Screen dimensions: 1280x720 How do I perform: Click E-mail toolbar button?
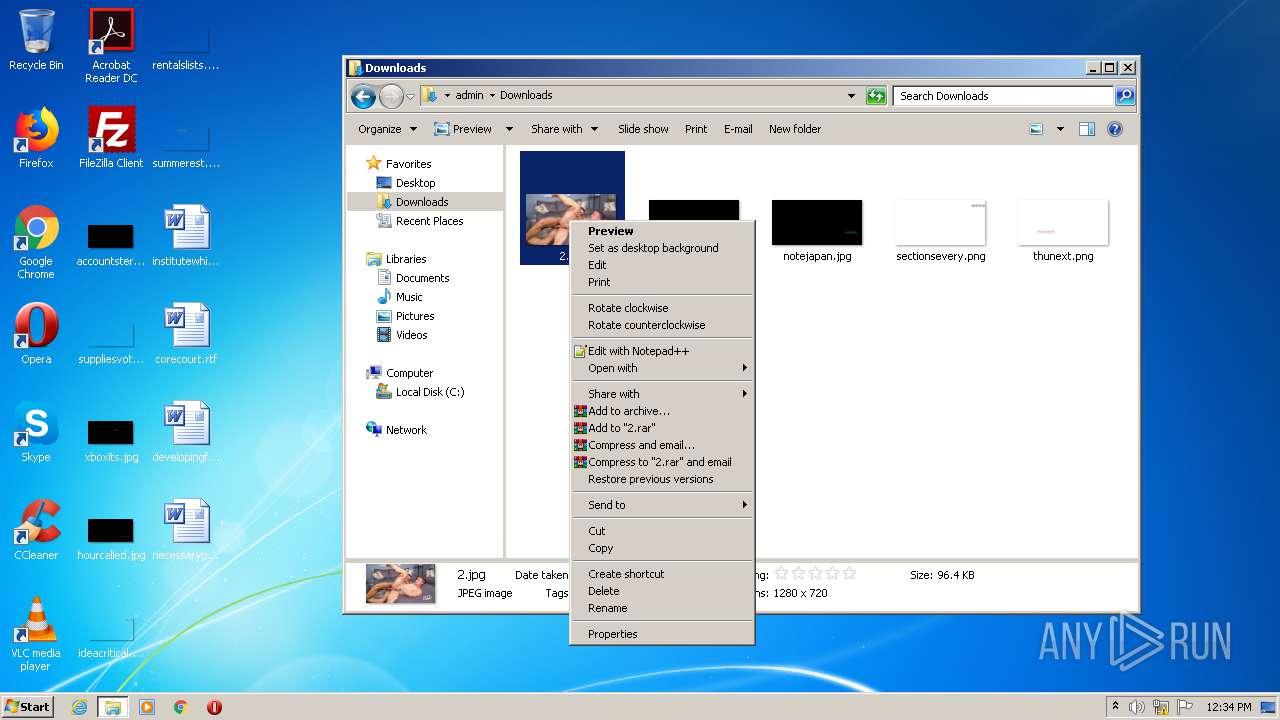click(738, 129)
